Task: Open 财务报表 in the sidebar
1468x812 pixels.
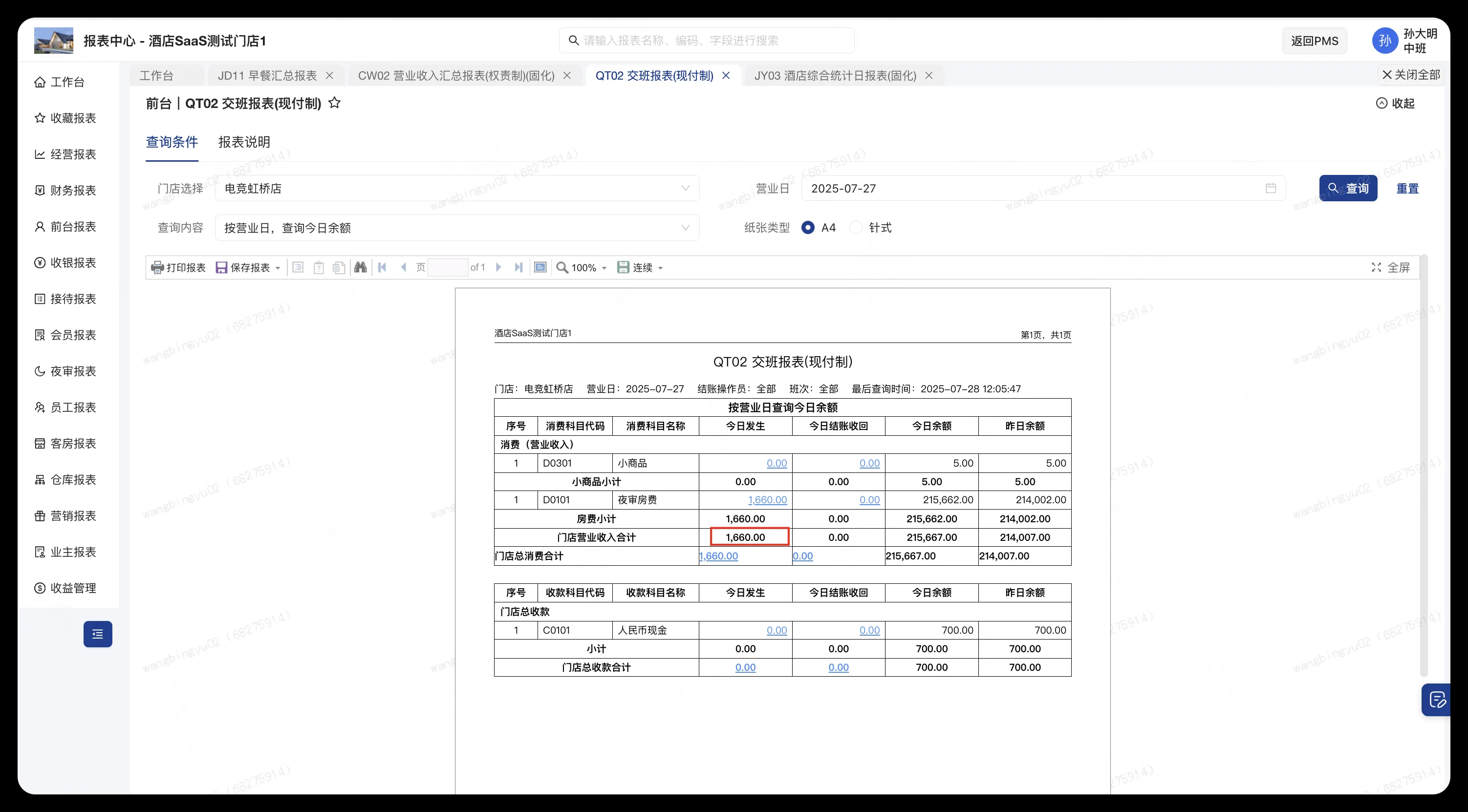Action: (x=65, y=191)
